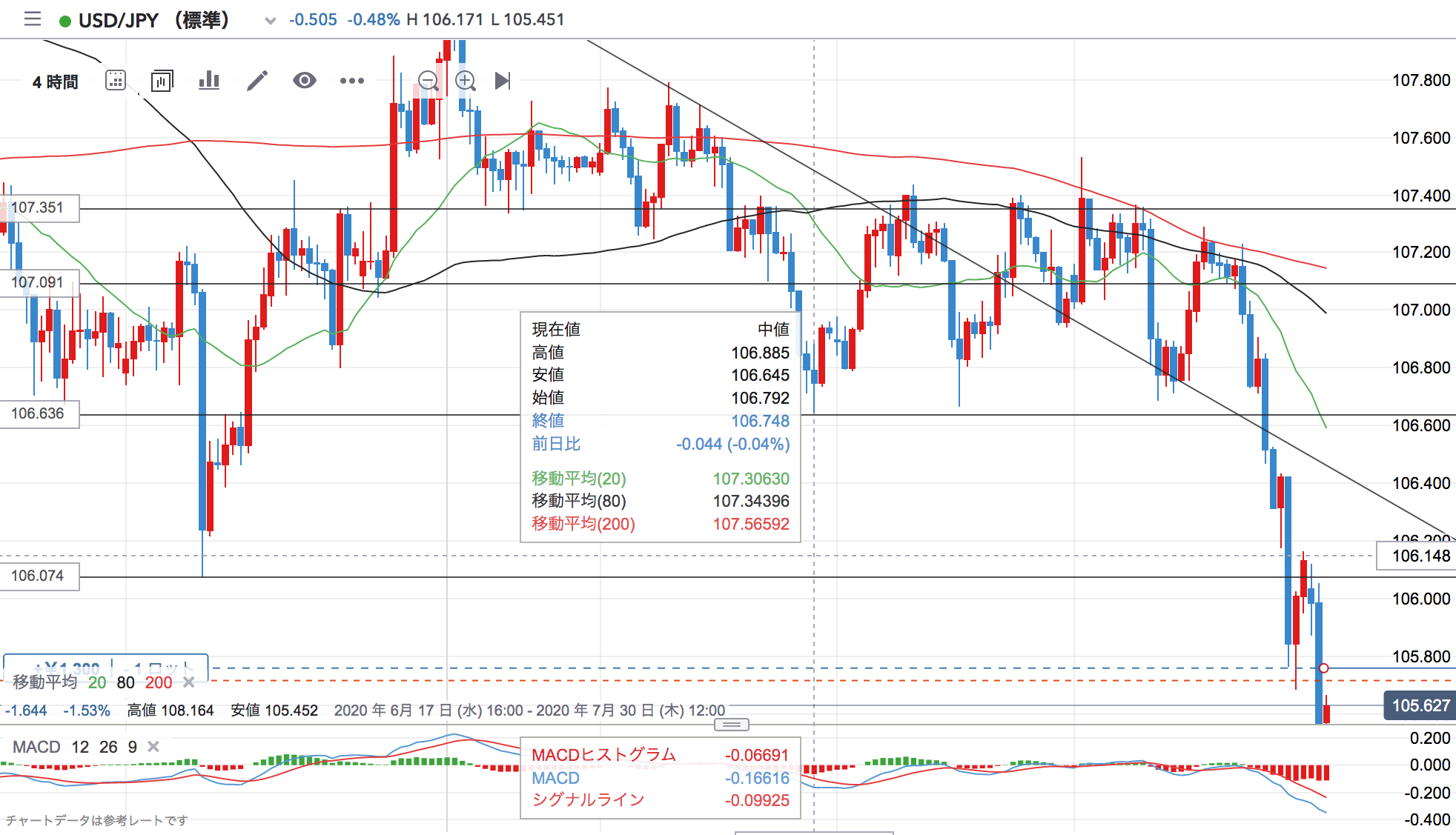Select the candlestick chart type icon
The height and width of the screenshot is (835, 1456).
(162, 80)
